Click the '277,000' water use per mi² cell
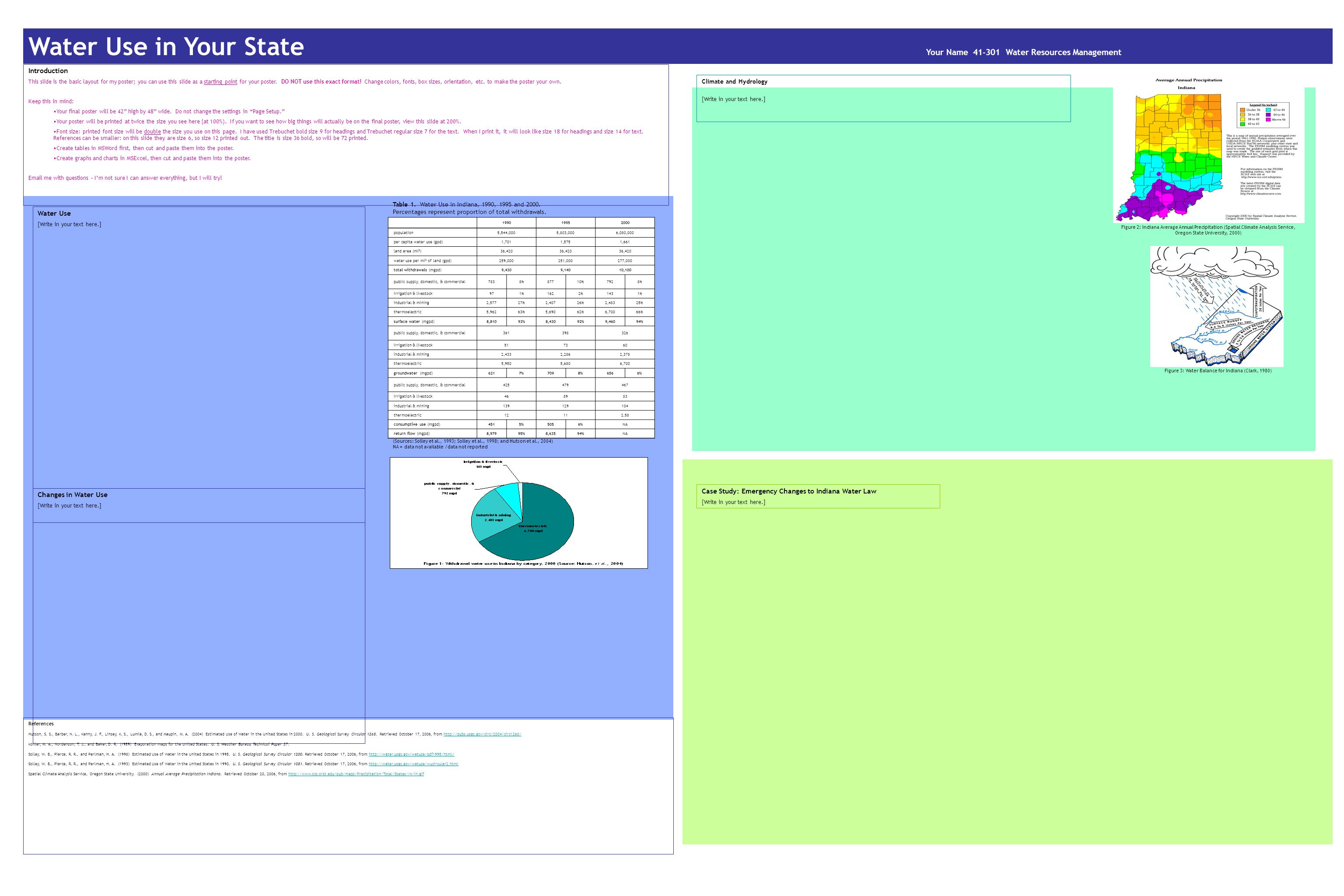The image size is (1344, 896). pyautogui.click(x=625, y=261)
